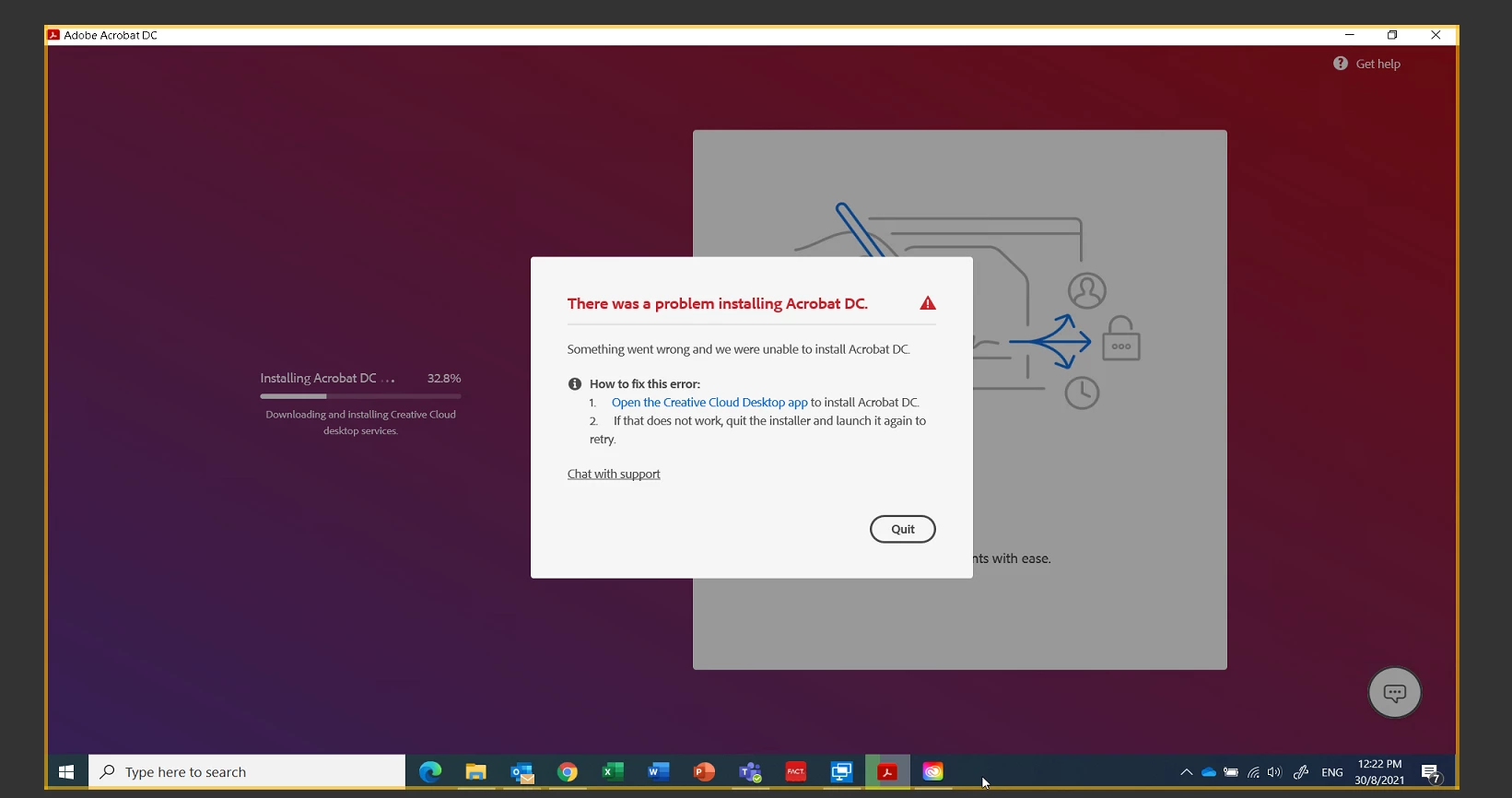The image size is (1512, 798).
Task: Click the info icon beside How to fix
Action: pos(575,384)
